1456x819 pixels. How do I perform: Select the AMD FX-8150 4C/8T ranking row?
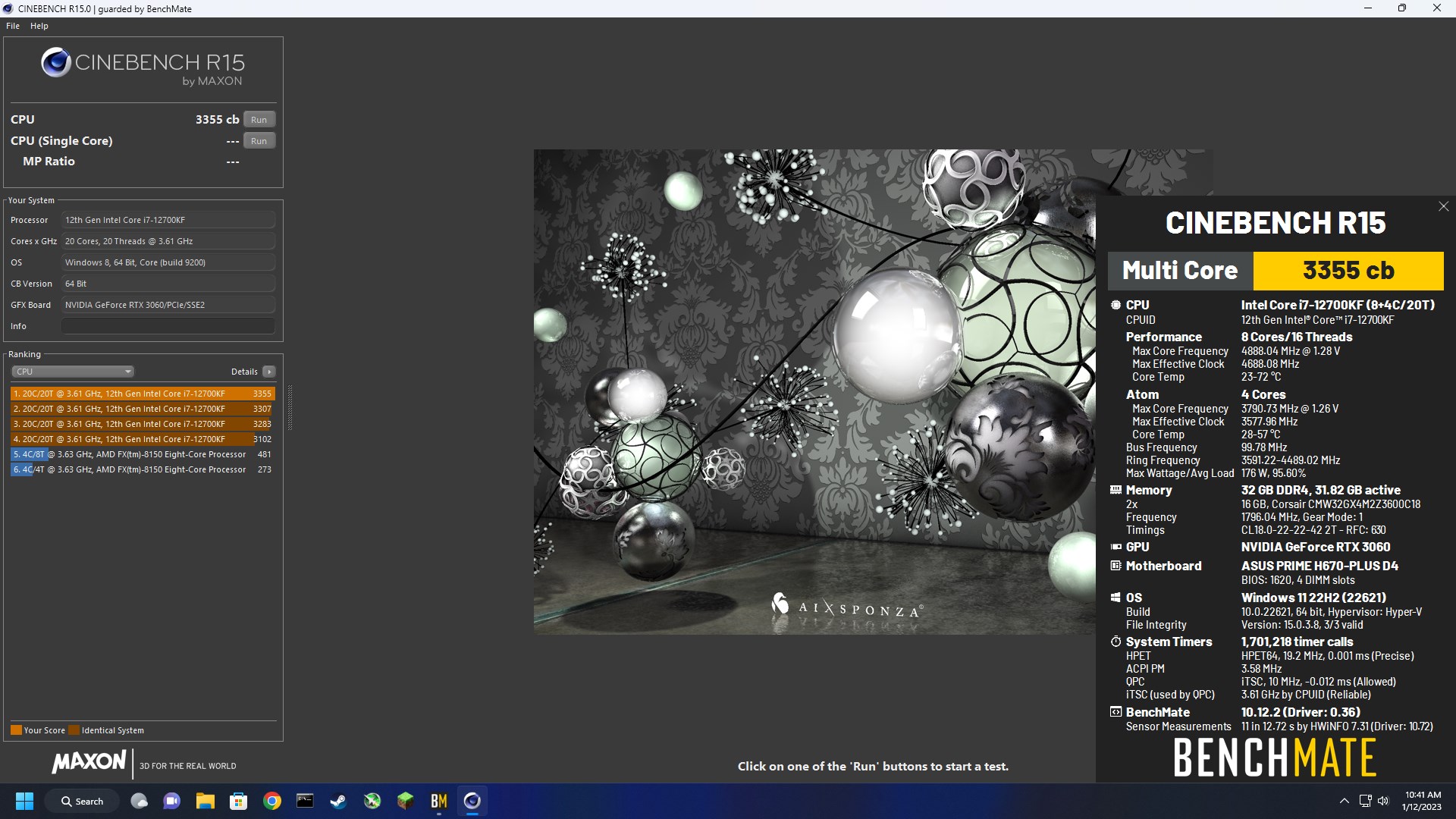(x=143, y=454)
